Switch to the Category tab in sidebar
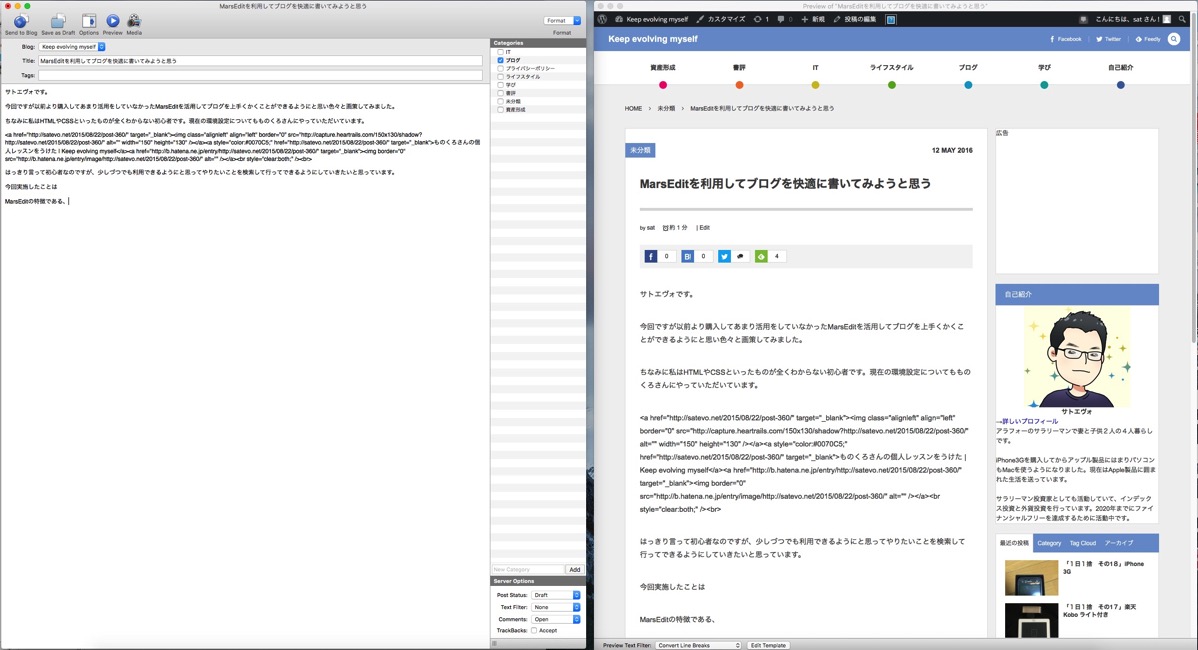Viewport: 1198px width, 650px height. (x=1049, y=543)
